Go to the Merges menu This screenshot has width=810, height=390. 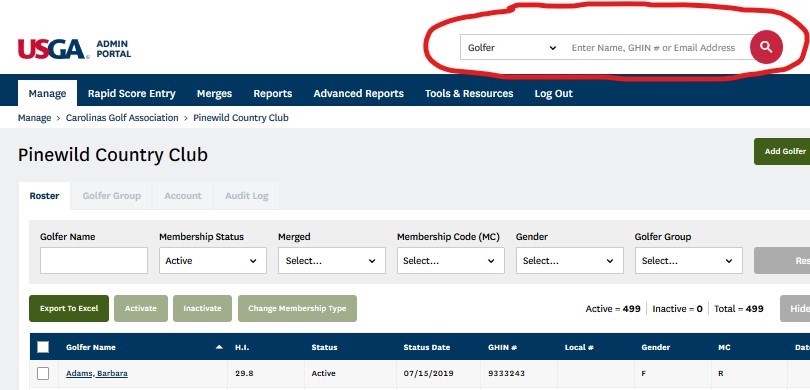coord(214,93)
